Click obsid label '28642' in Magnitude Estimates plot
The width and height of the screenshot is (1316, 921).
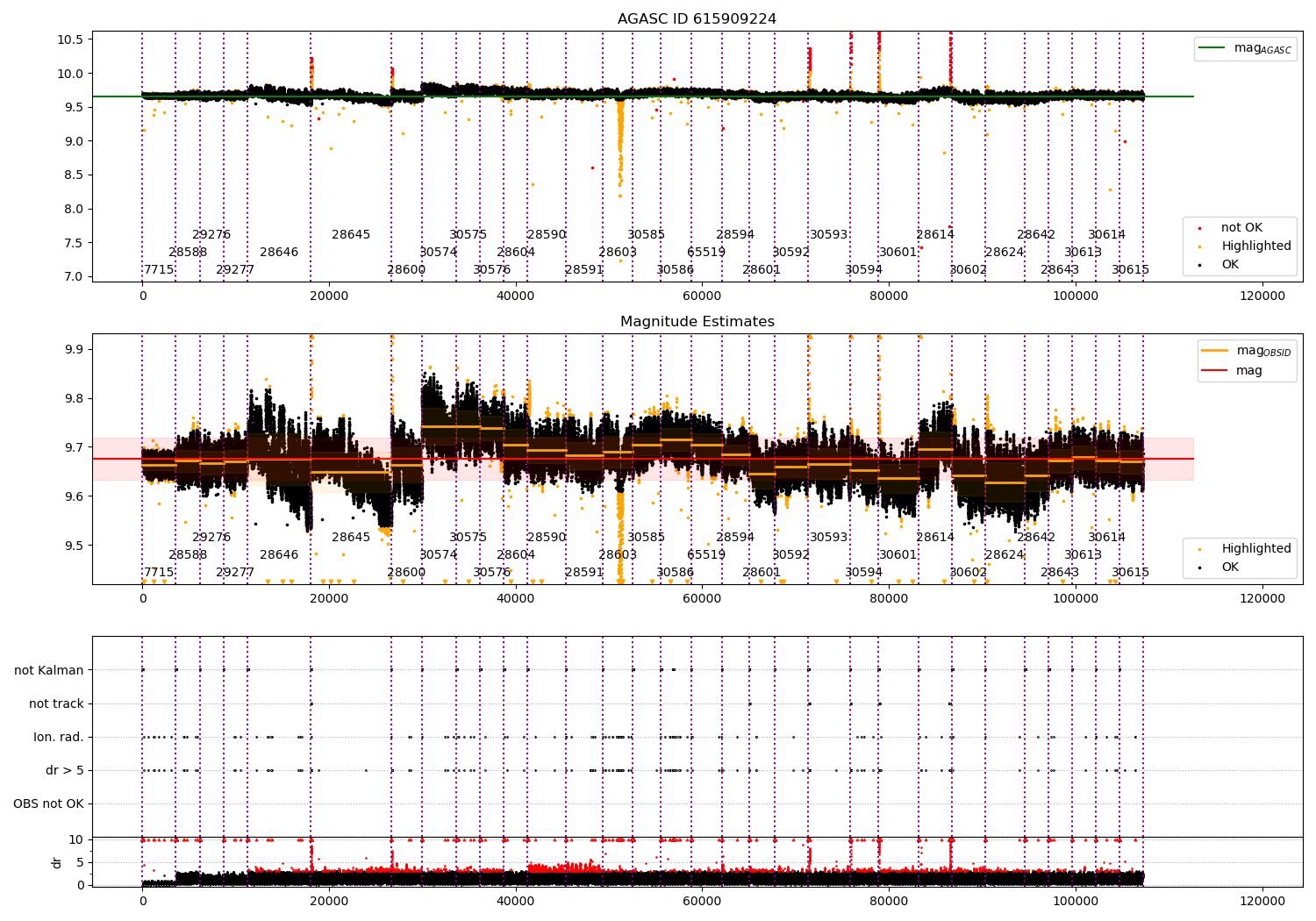click(x=1036, y=538)
